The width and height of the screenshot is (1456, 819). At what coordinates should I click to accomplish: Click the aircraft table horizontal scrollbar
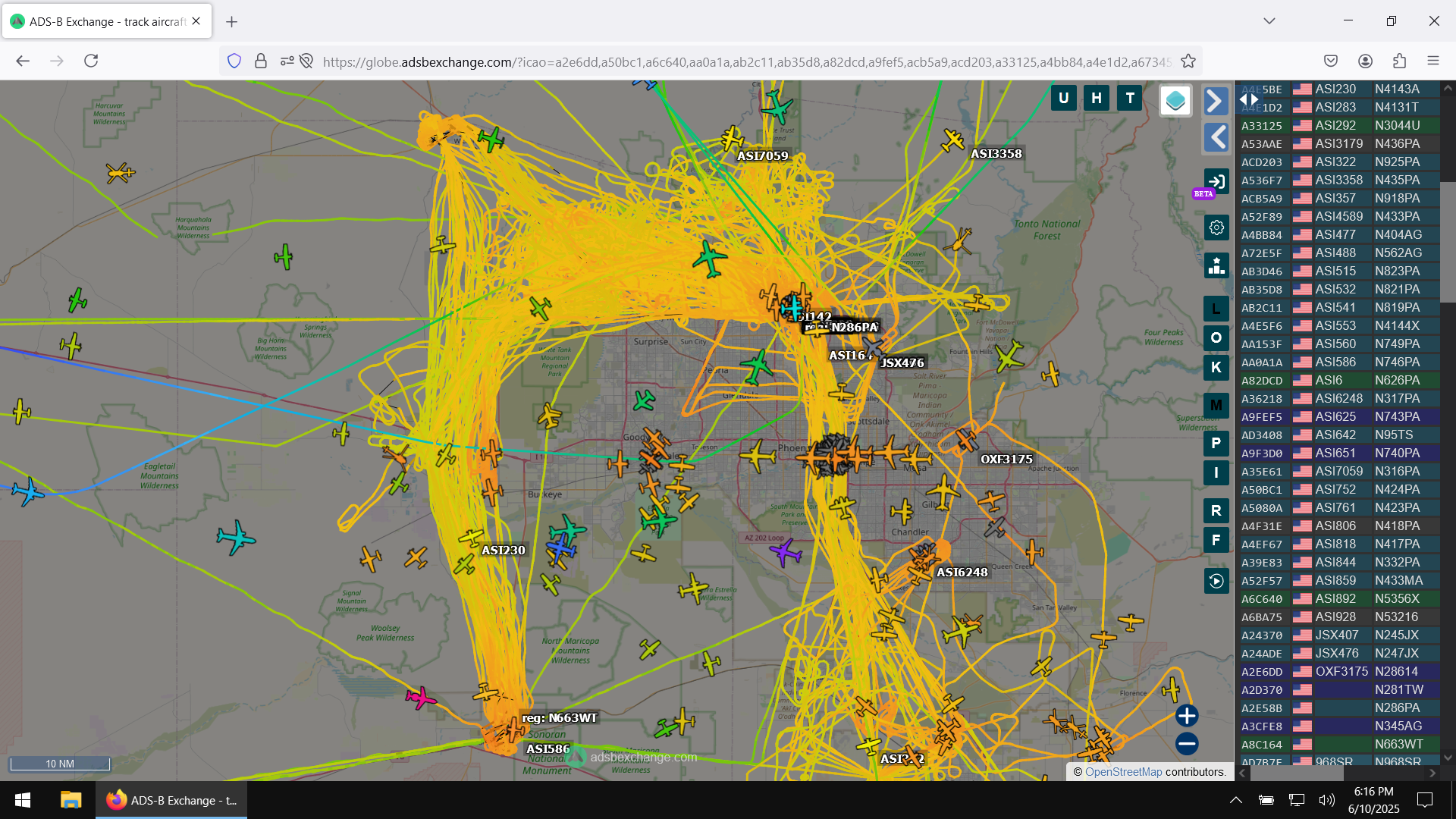click(1297, 773)
